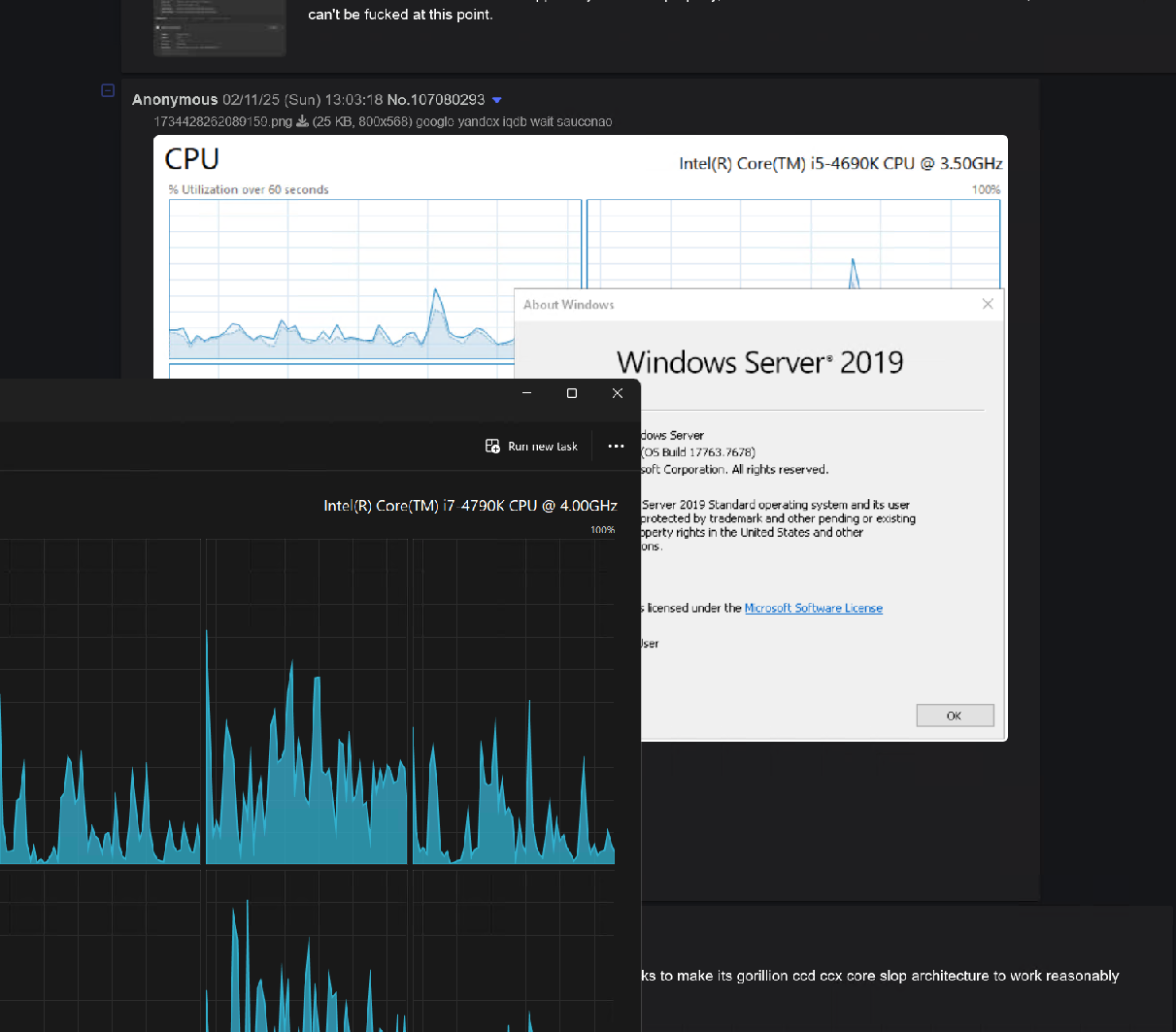
Task: Click the Run new task icon
Action: pyautogui.click(x=492, y=446)
